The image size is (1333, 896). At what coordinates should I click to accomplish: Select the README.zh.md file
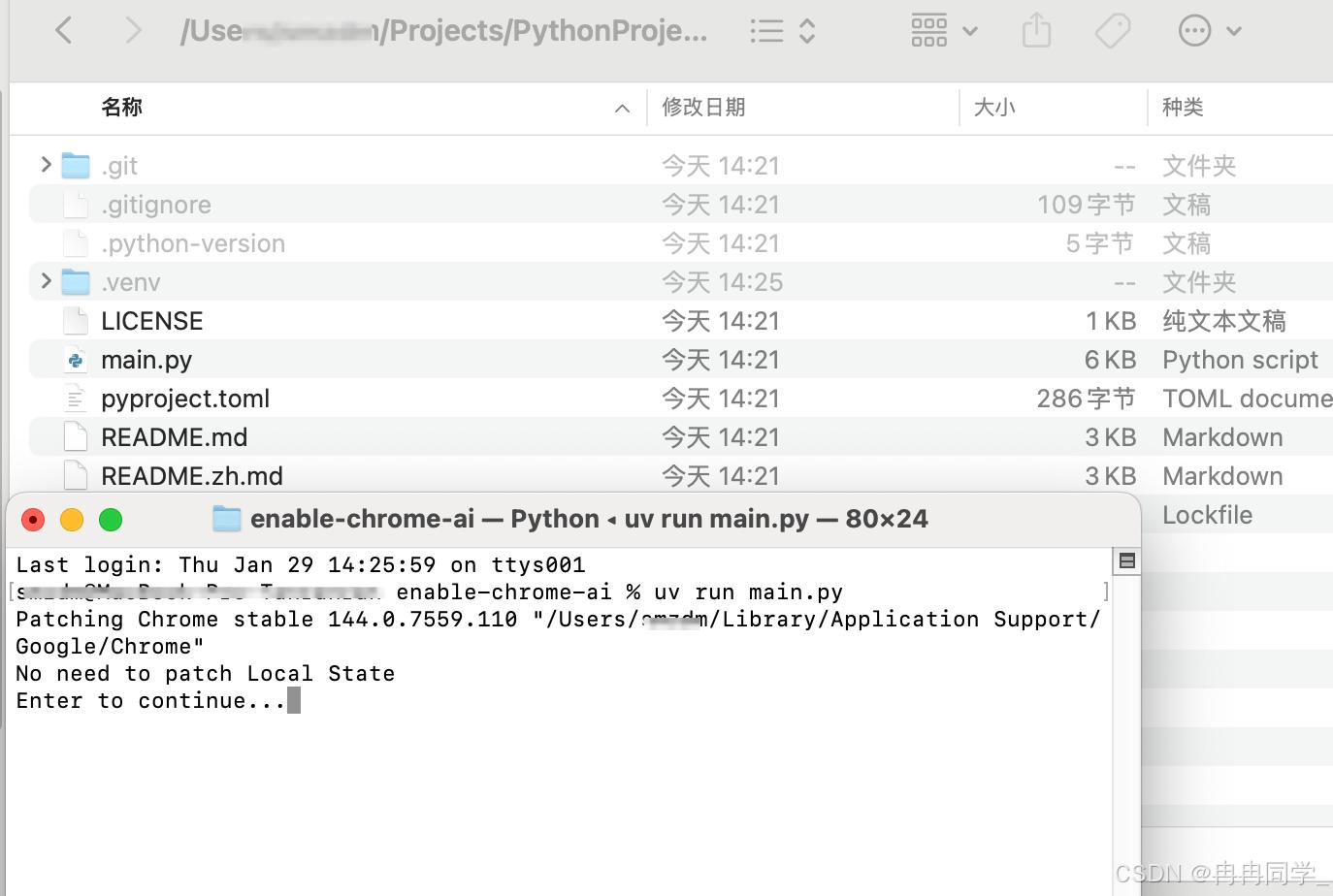[192, 476]
